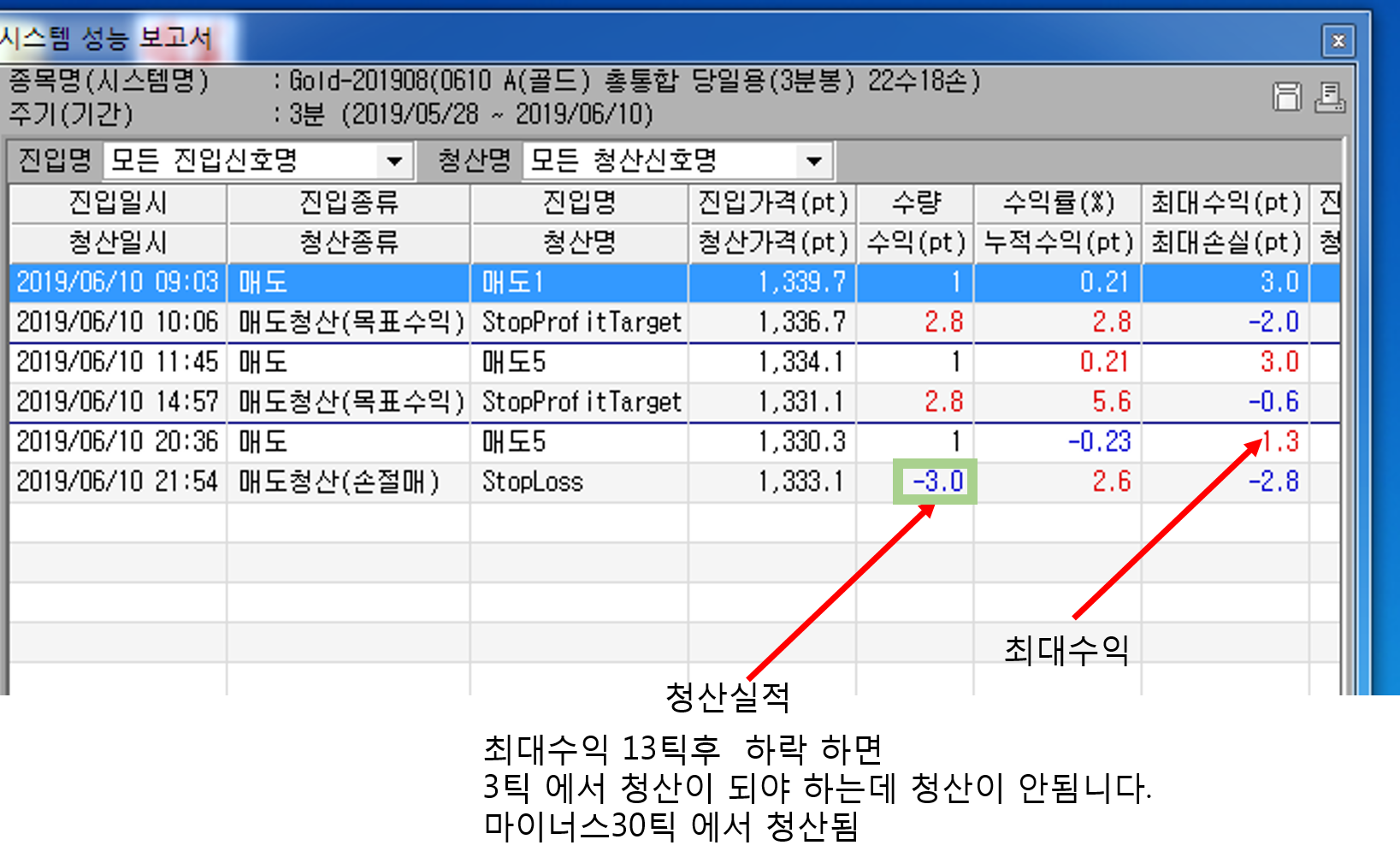Select the 21:54 StopLoss exit row

675,482
